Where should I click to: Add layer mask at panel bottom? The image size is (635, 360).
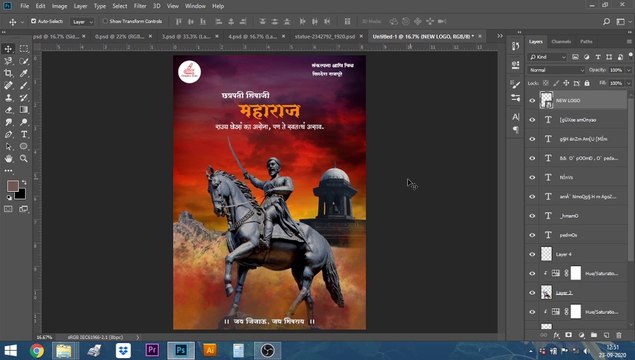569,335
